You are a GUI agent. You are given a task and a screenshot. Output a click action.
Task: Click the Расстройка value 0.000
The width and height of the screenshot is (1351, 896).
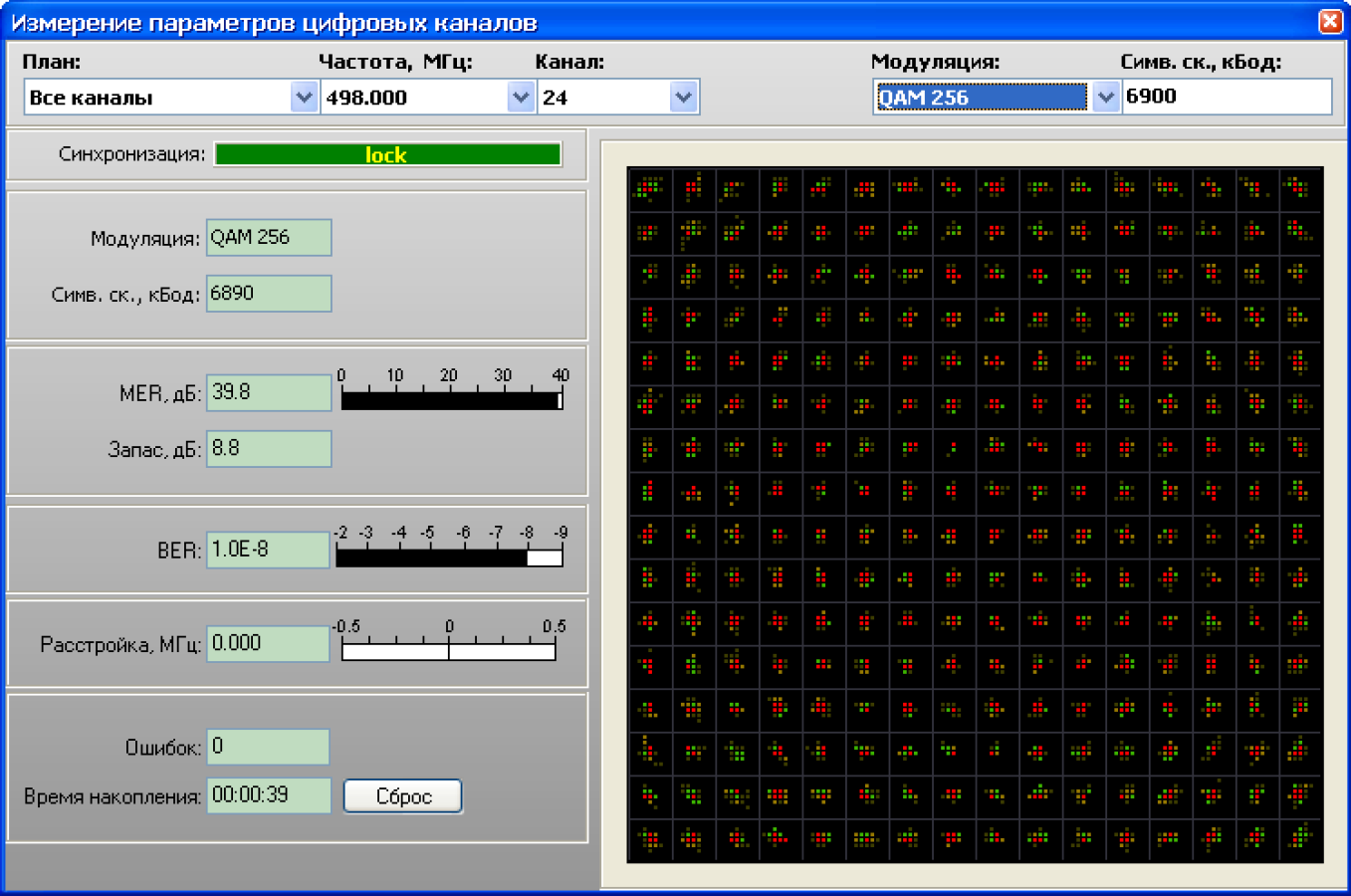pos(268,643)
